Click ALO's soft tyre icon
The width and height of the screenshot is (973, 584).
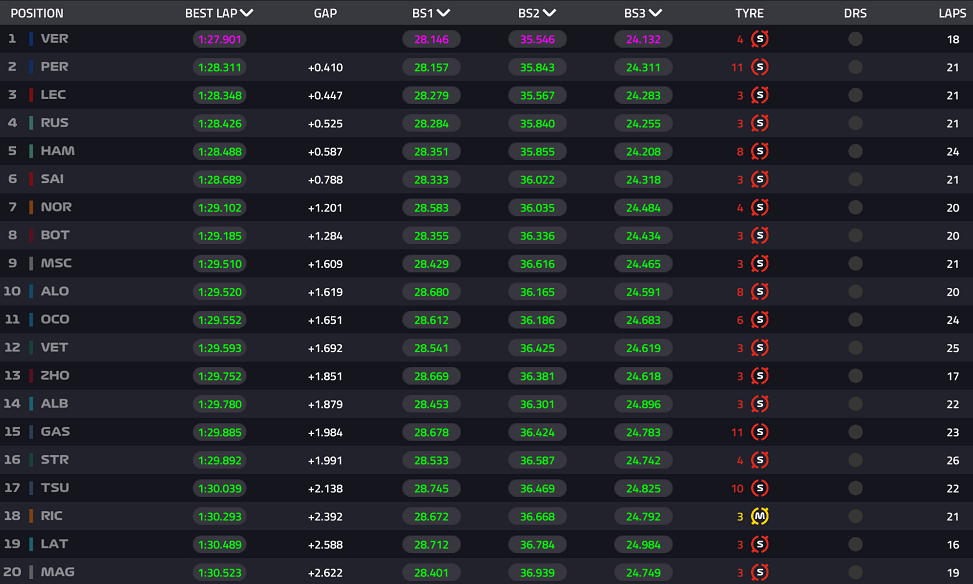(x=760, y=292)
